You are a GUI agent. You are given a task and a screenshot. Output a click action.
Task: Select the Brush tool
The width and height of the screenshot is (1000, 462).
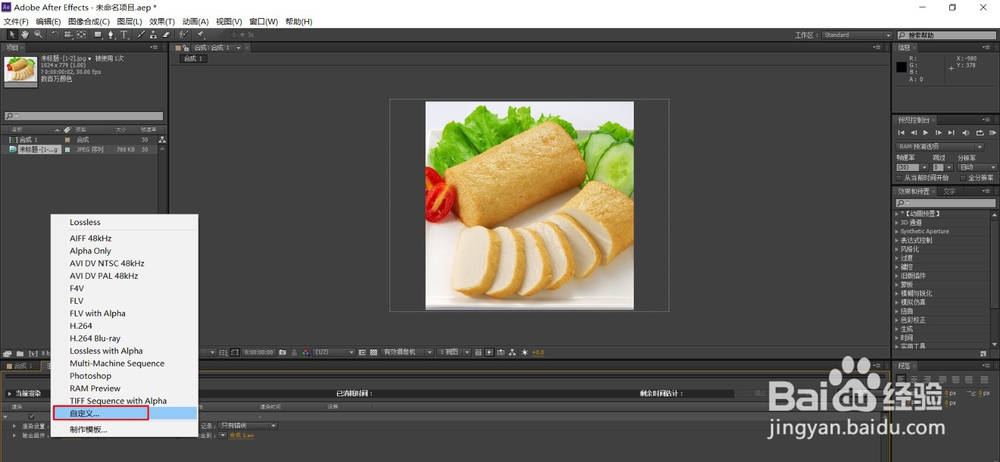[141, 34]
